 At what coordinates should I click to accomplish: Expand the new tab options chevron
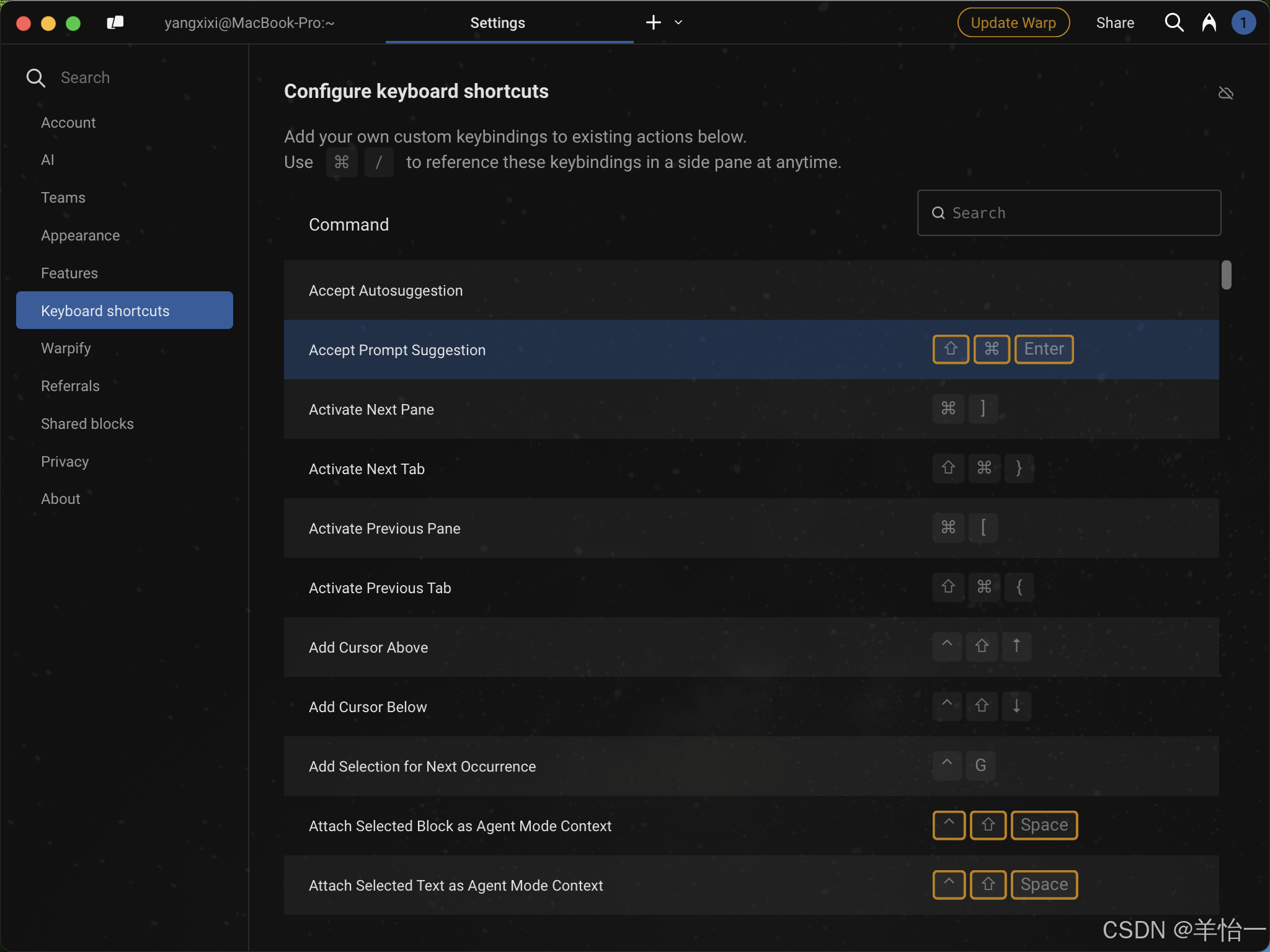point(678,23)
